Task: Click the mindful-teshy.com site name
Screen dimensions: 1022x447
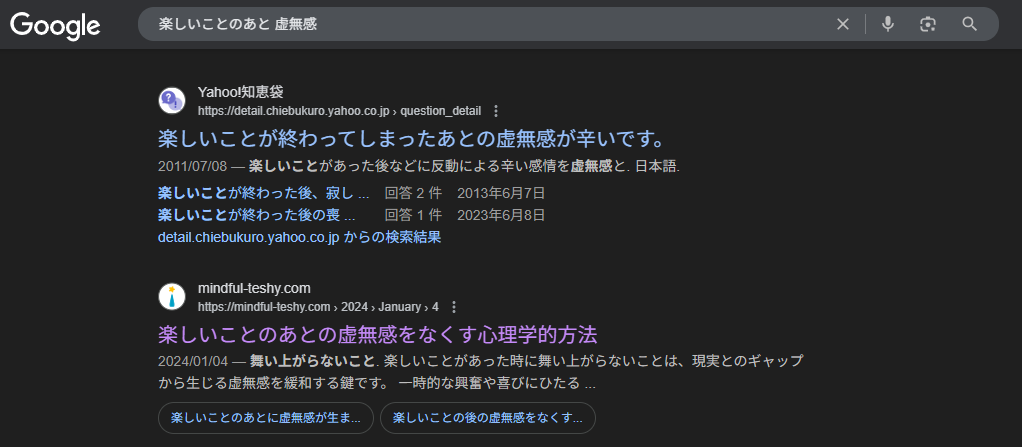Action: [x=254, y=288]
